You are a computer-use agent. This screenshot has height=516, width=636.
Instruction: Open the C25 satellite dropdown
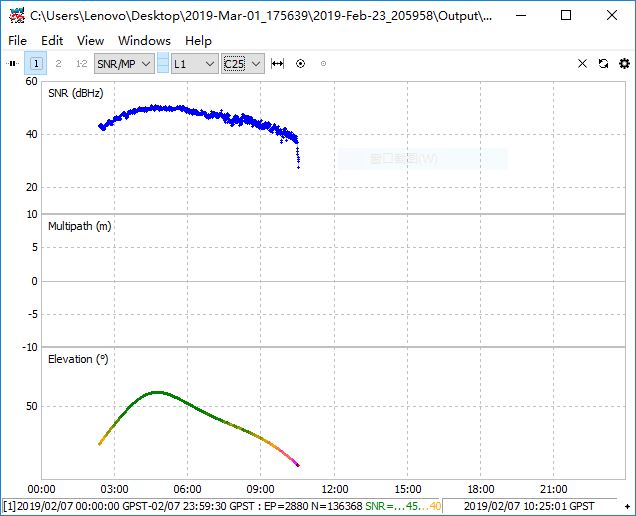click(243, 64)
